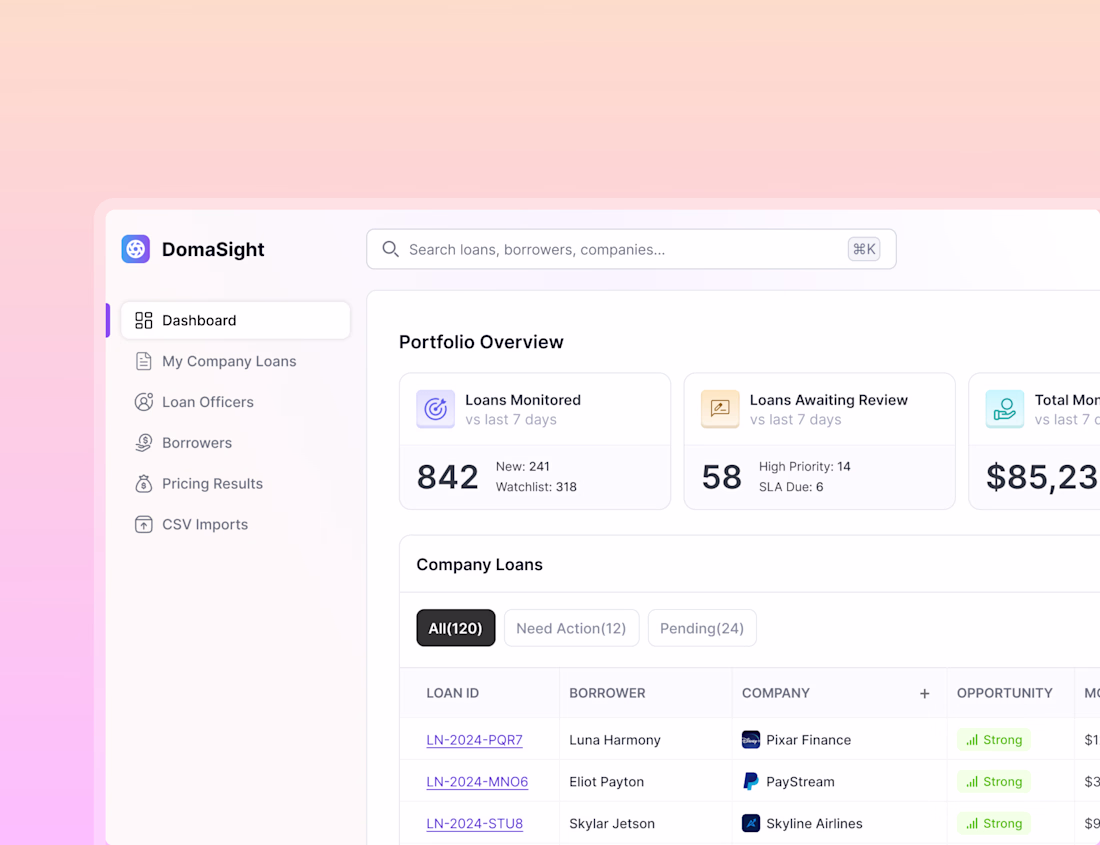Switch to Need Action(12) tab
1100x845 pixels.
click(571, 628)
